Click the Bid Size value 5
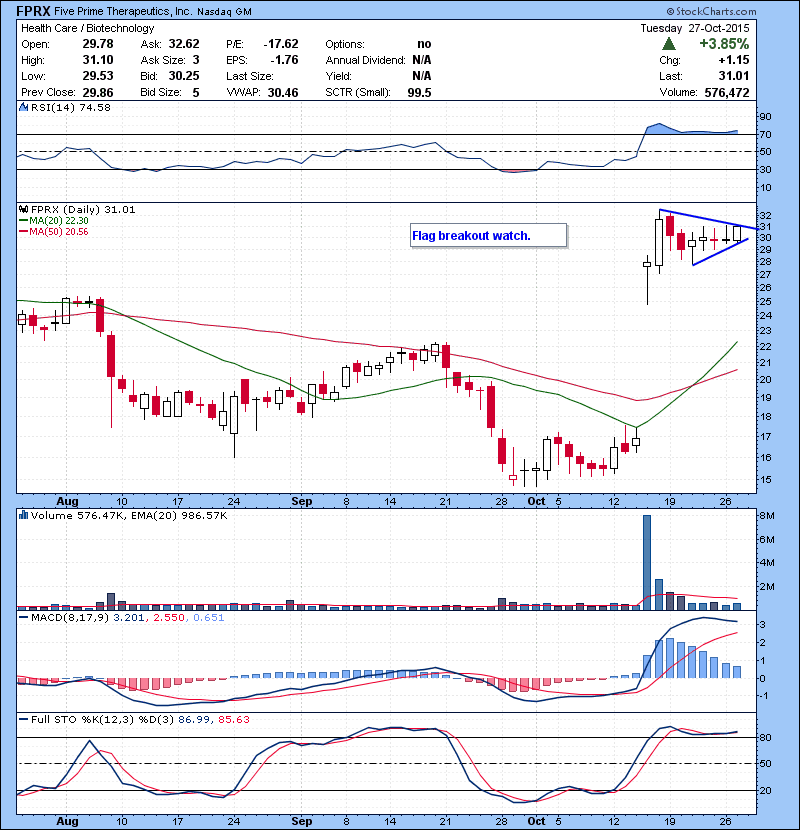Viewport: 800px width, 830px height. click(x=196, y=92)
